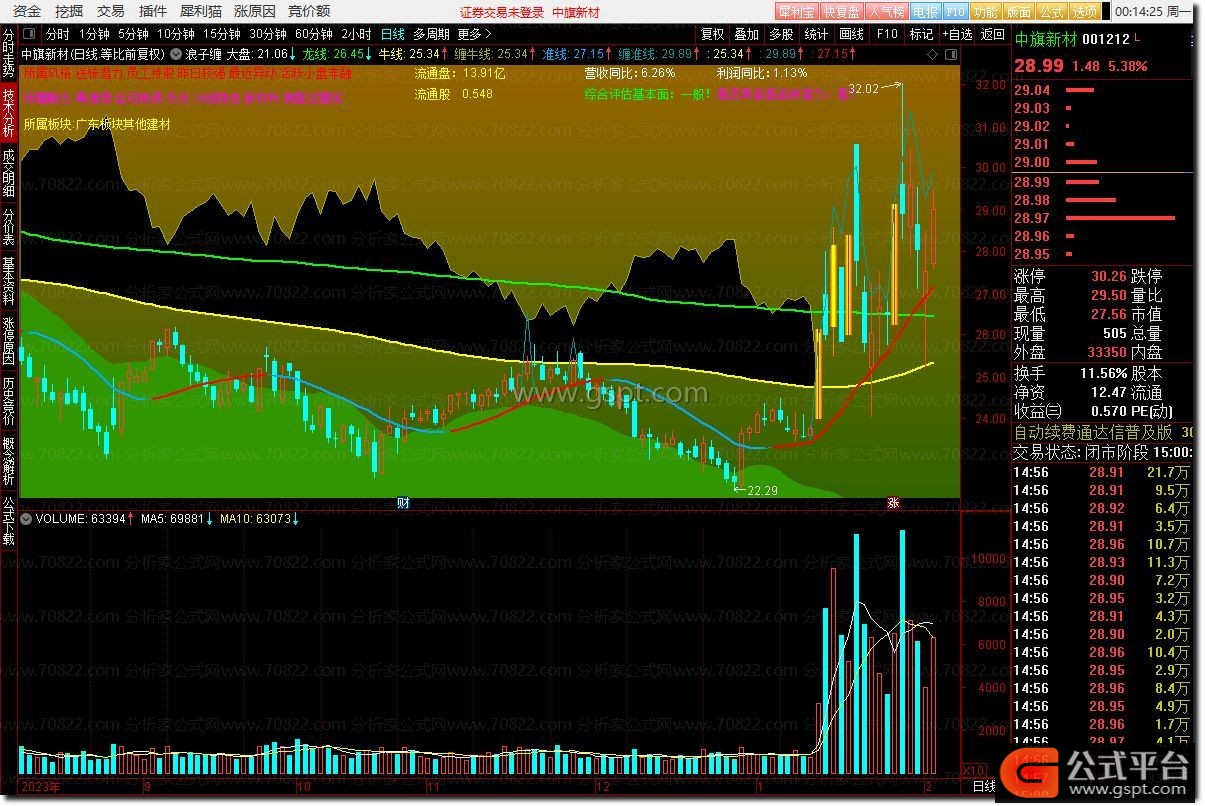
Task: Open the 多周期 multi-period view
Action: (x=431, y=34)
